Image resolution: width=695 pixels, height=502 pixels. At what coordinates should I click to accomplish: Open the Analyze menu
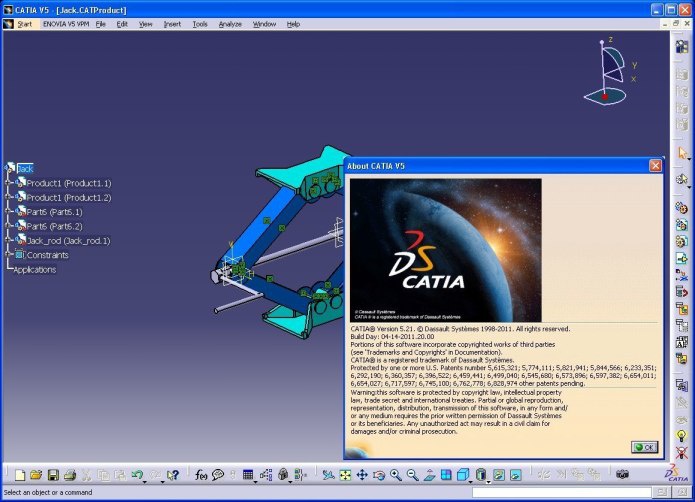(x=230, y=24)
